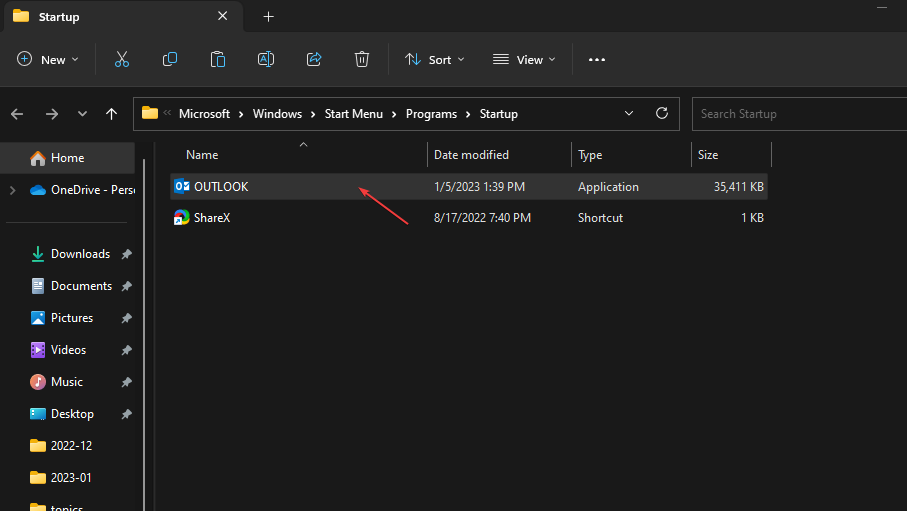The height and width of the screenshot is (511, 907).
Task: Click the 35,411 KB size cell
Action: click(x=739, y=187)
